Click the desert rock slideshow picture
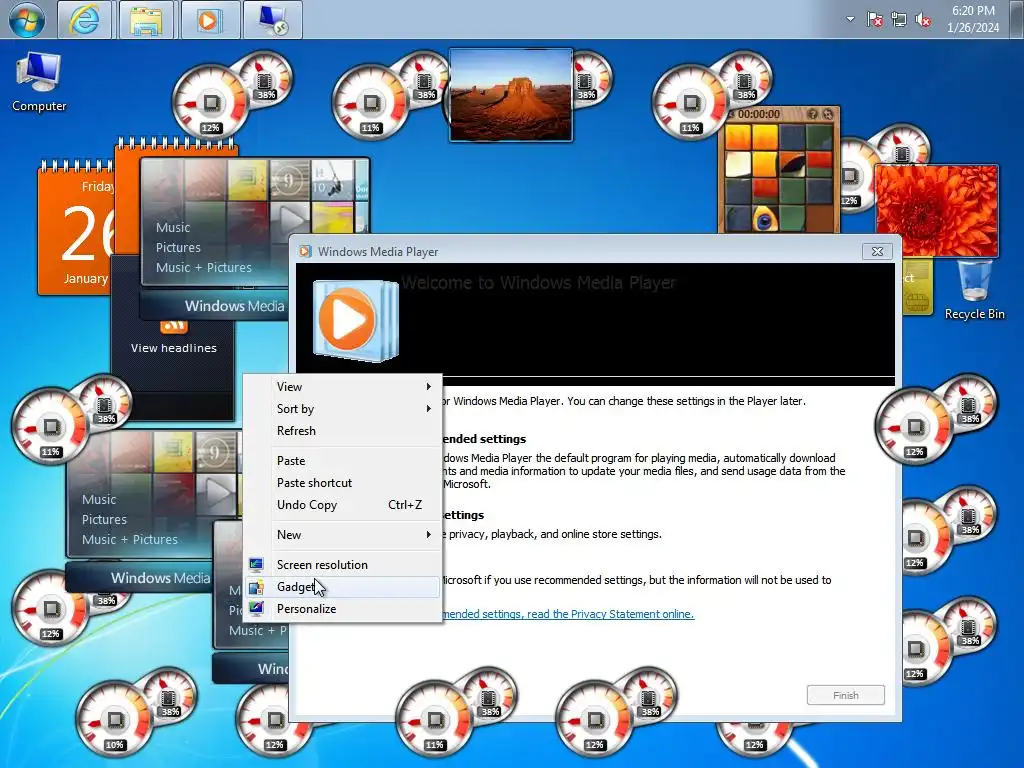Screen dimensions: 1024x768 pos(511,95)
